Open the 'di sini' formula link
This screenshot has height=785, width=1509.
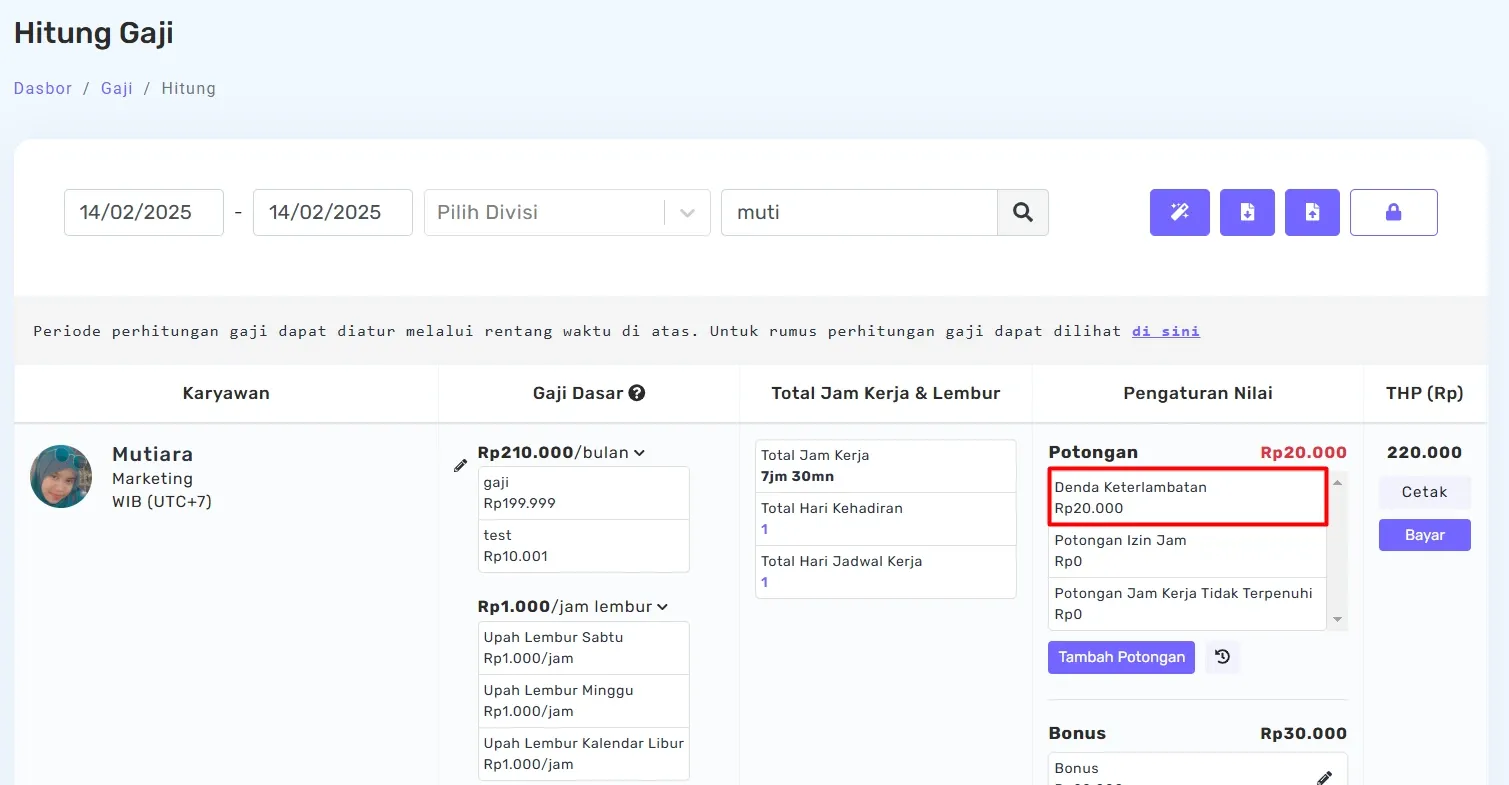point(1166,331)
